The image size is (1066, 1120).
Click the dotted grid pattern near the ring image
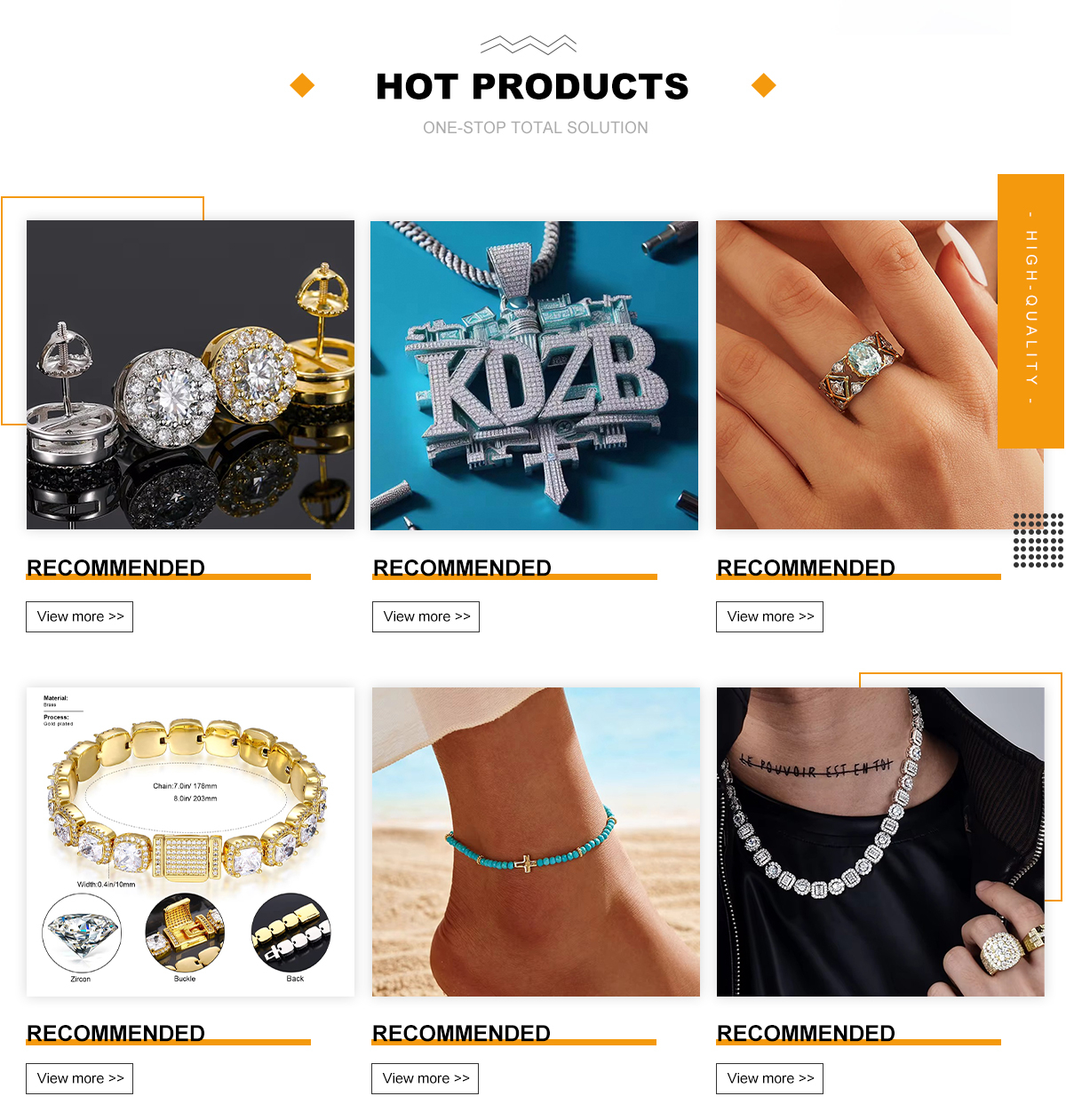click(x=1038, y=540)
